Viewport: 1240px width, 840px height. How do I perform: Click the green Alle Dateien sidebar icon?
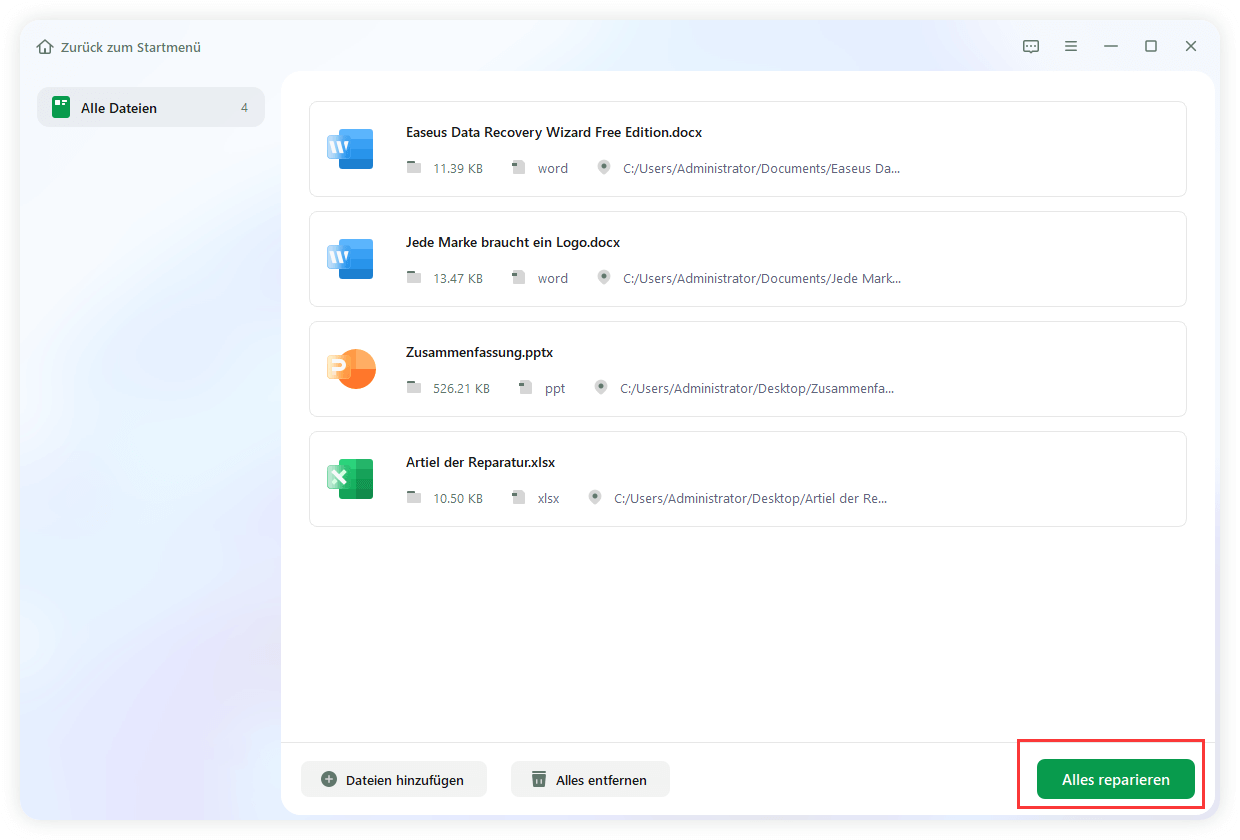(61, 107)
